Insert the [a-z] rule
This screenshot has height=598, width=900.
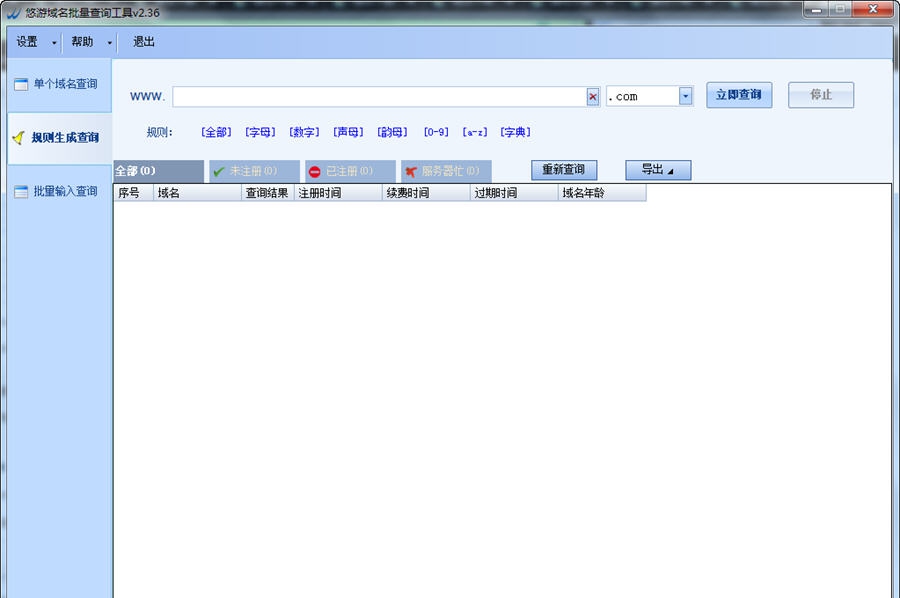(475, 132)
